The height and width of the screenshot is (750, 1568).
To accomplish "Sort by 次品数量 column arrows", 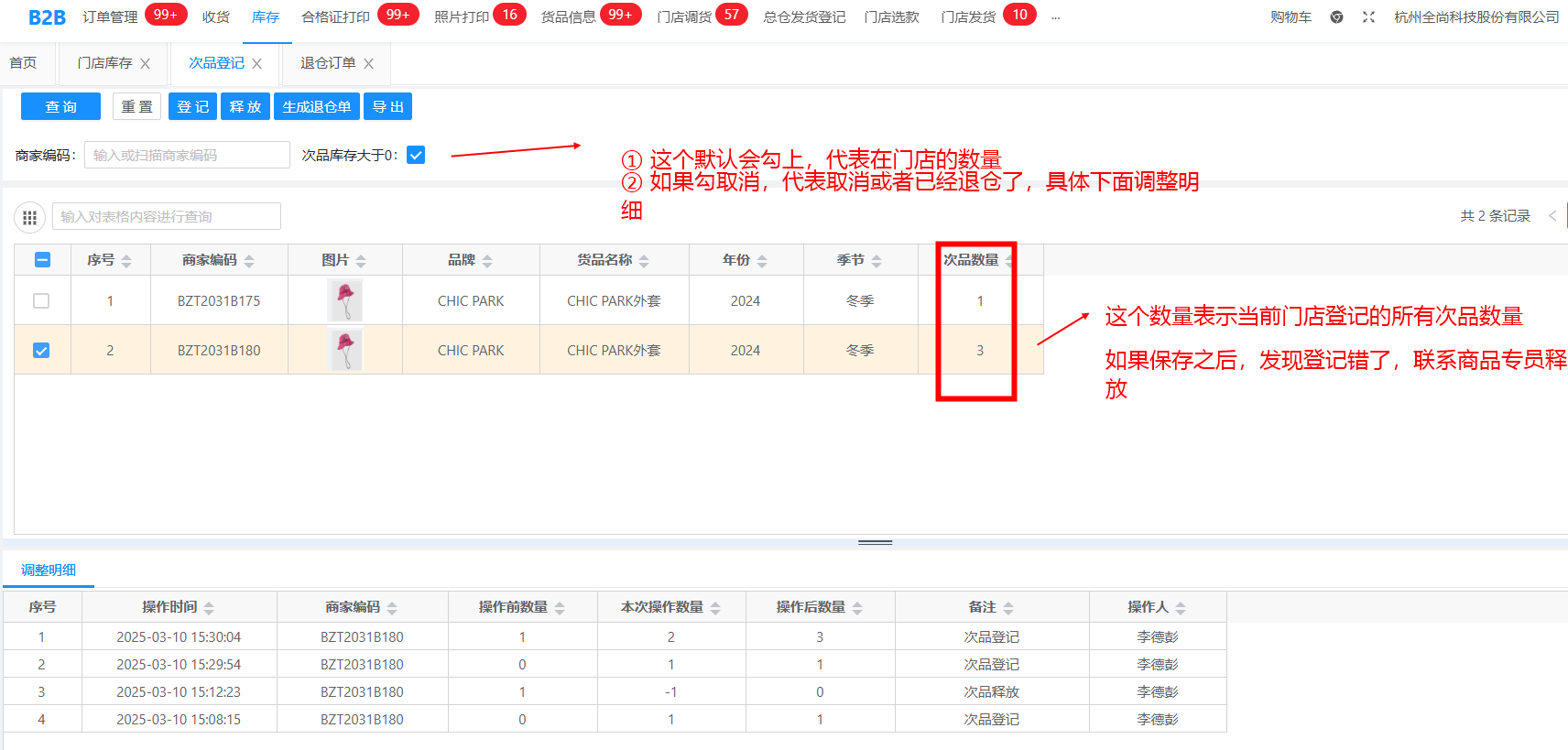I will point(1008,261).
